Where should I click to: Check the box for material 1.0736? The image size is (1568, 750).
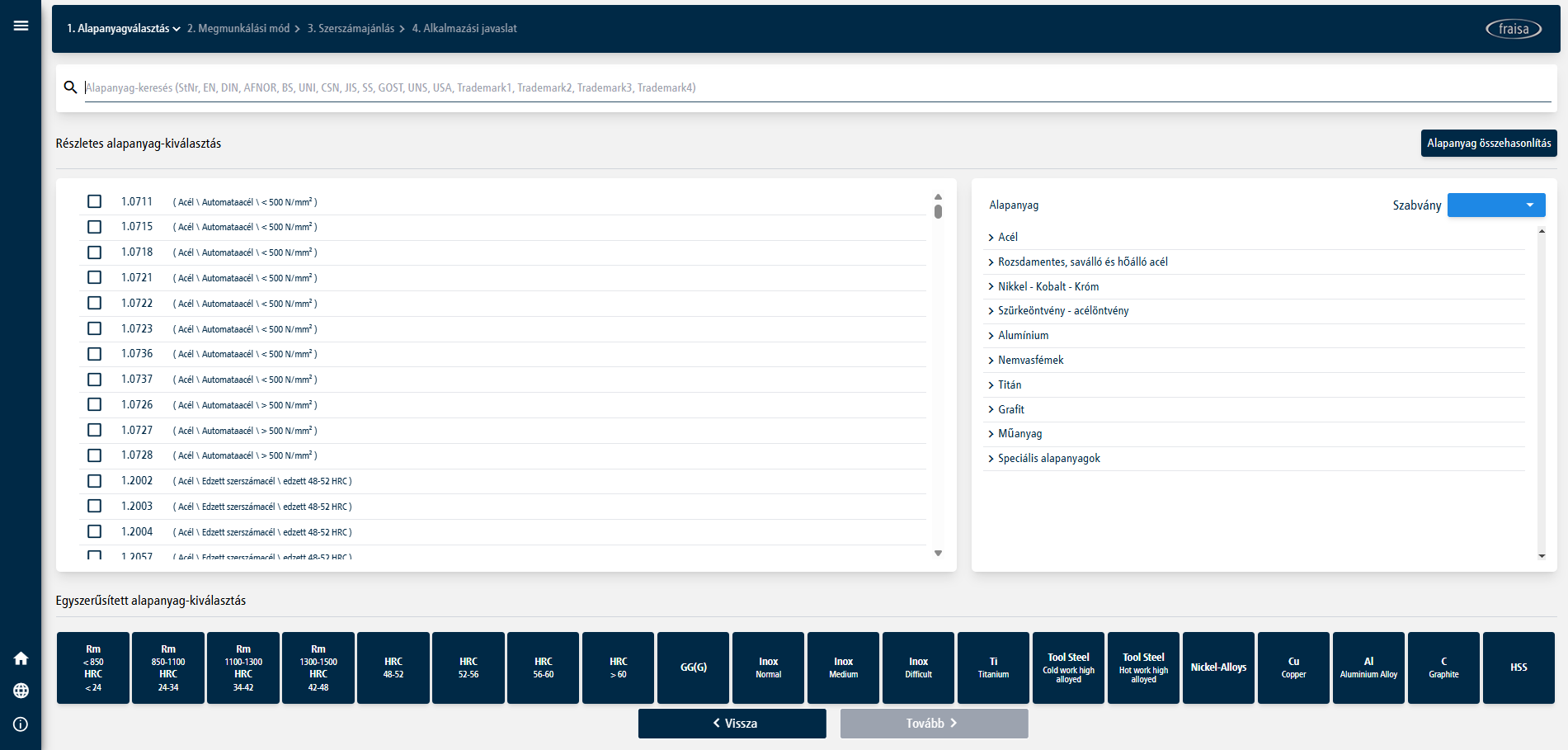click(x=95, y=354)
